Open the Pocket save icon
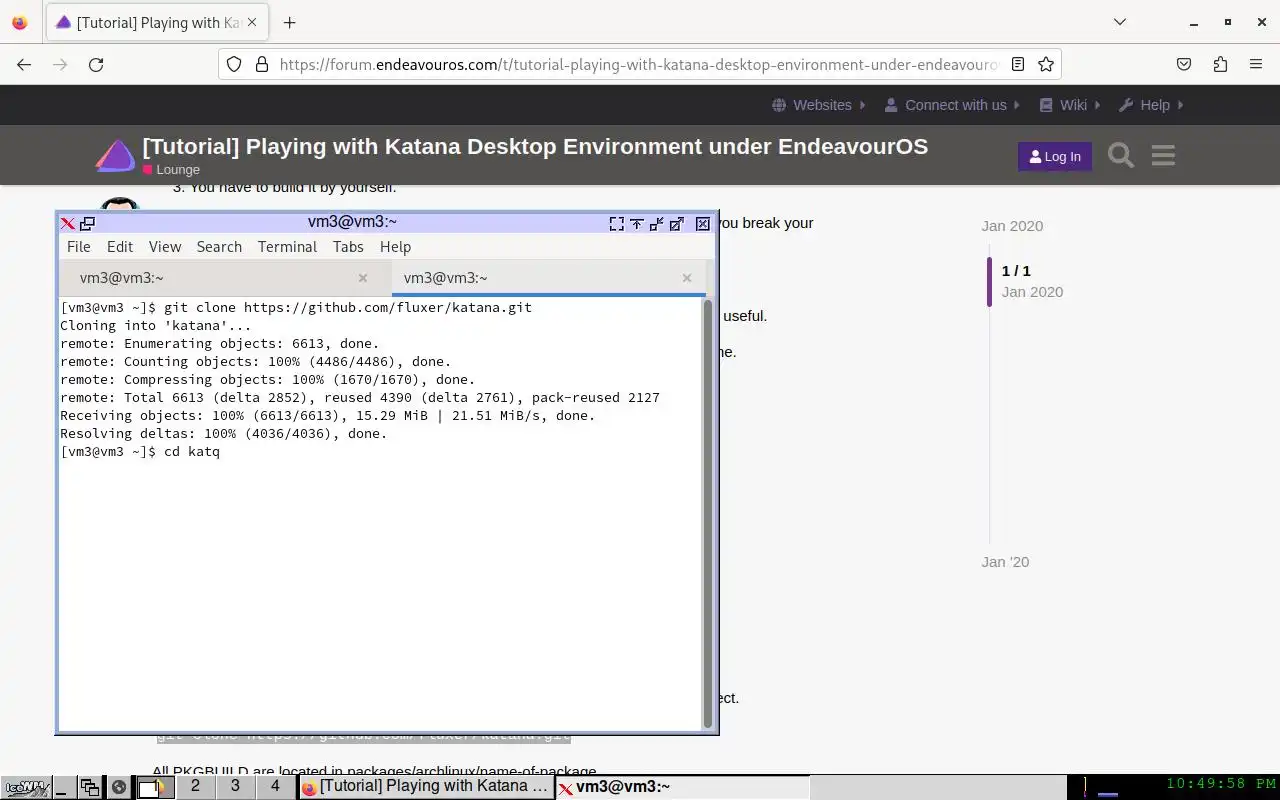The image size is (1280, 800). pos(1184,64)
